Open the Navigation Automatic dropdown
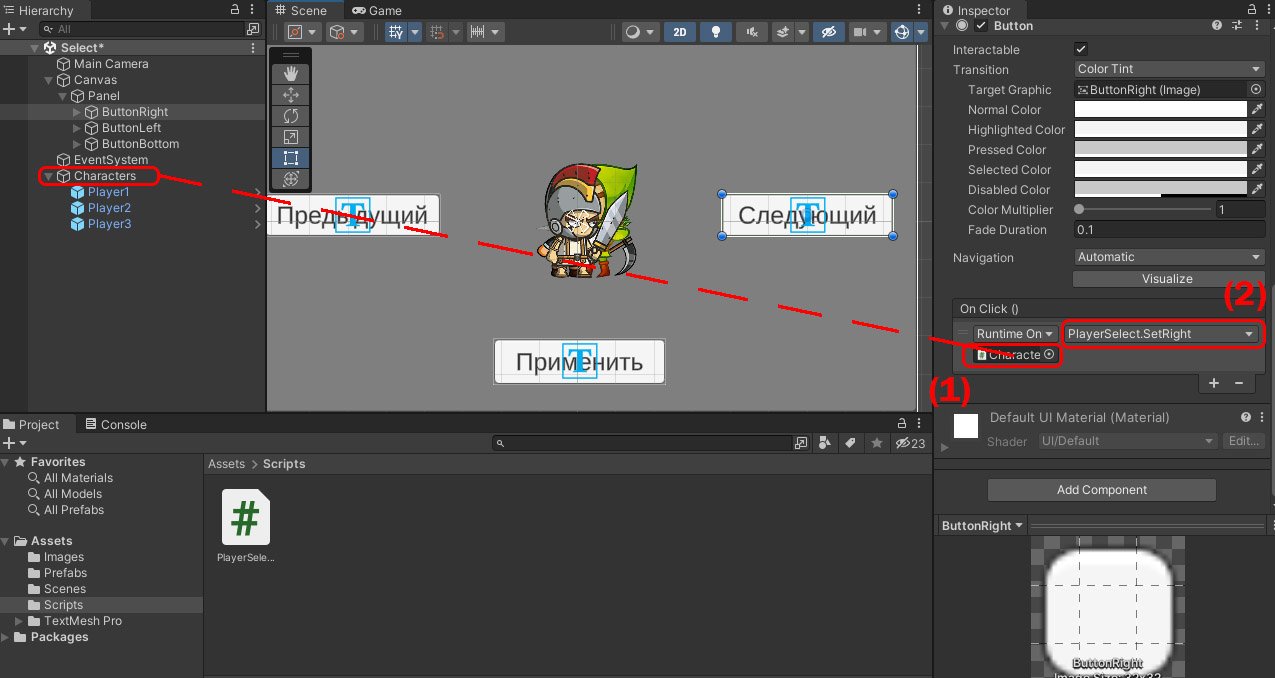Screen dimensions: 1275x678 (1168, 257)
